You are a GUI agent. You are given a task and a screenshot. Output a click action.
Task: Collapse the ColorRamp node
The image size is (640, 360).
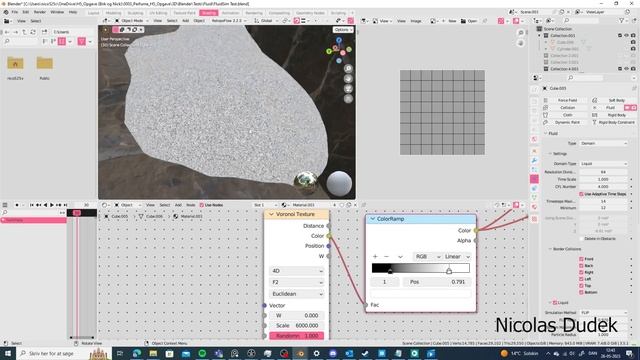point(373,219)
